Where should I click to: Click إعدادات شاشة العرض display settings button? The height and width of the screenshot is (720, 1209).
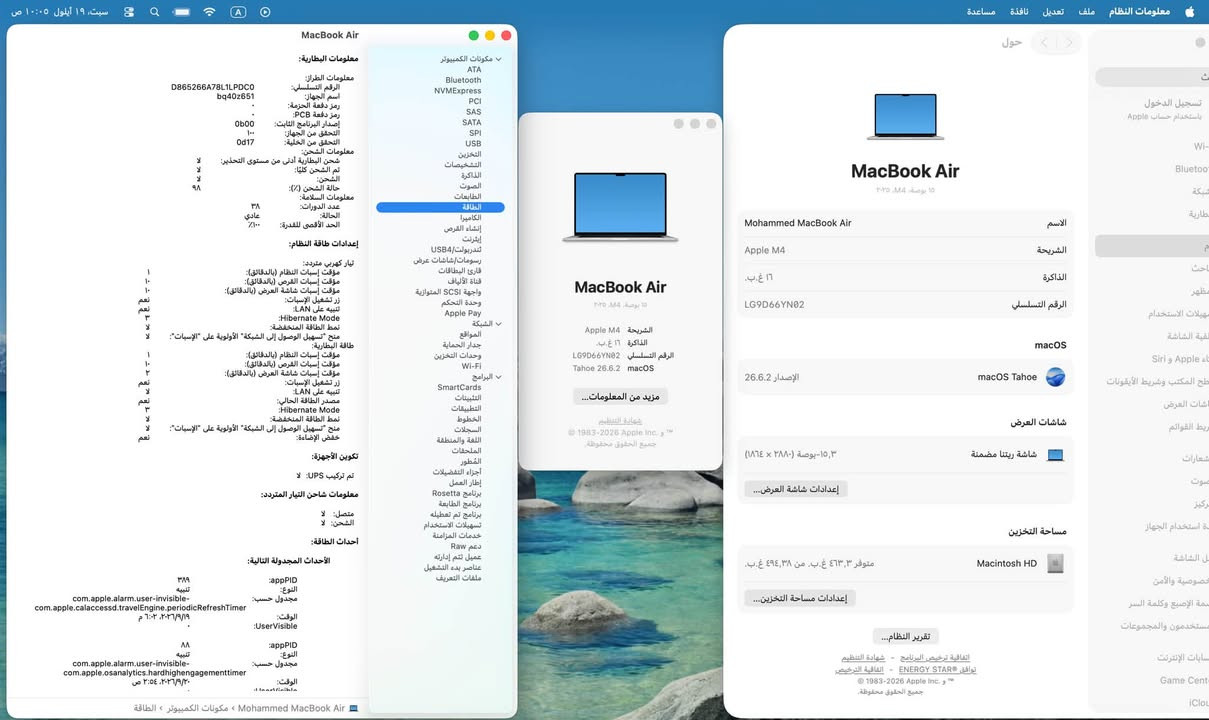coord(796,489)
